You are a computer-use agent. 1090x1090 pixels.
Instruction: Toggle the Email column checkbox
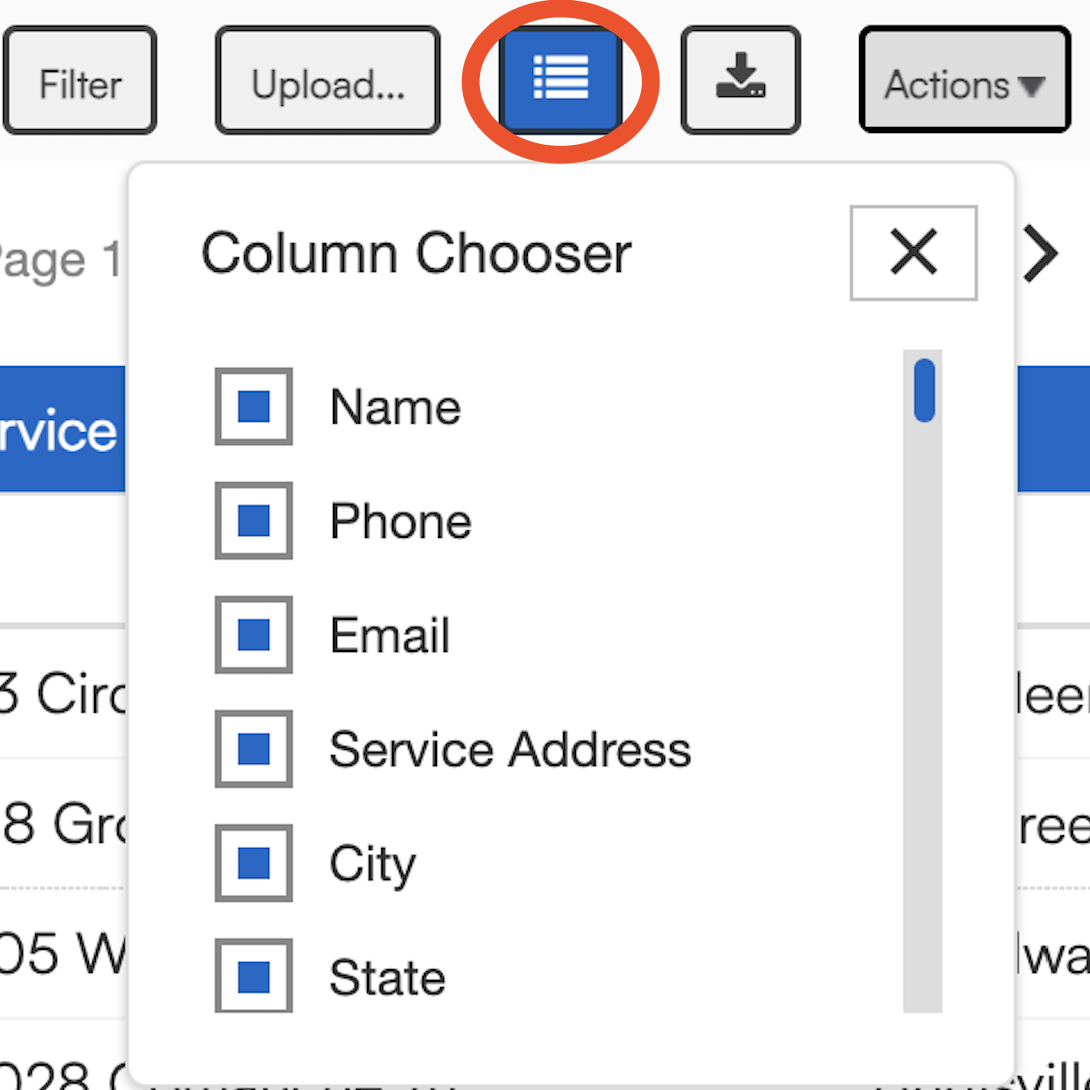(x=254, y=635)
